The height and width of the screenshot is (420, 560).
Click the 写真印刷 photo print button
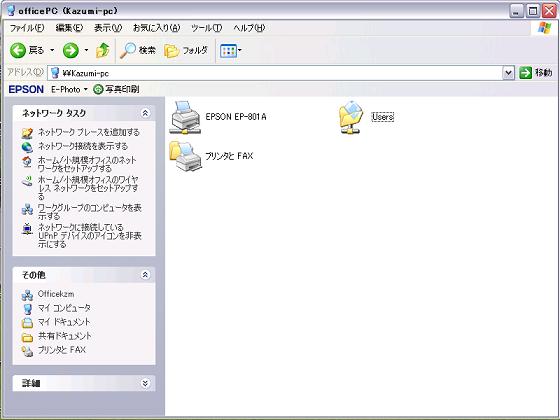[116, 89]
